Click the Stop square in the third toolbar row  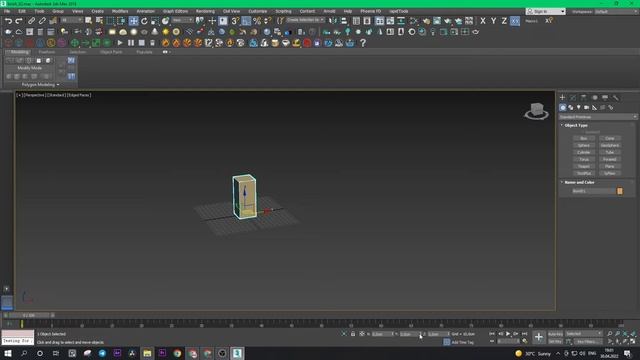point(142,42)
